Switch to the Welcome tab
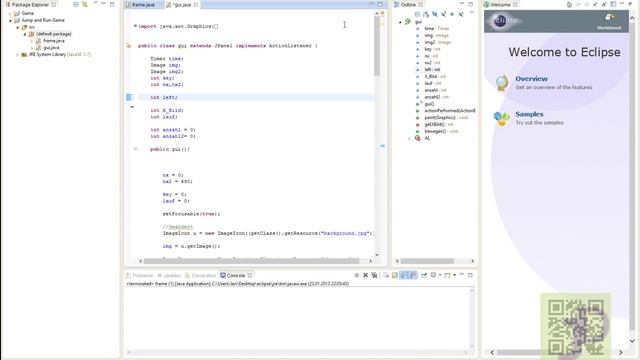The image size is (640, 360). tap(500, 5)
